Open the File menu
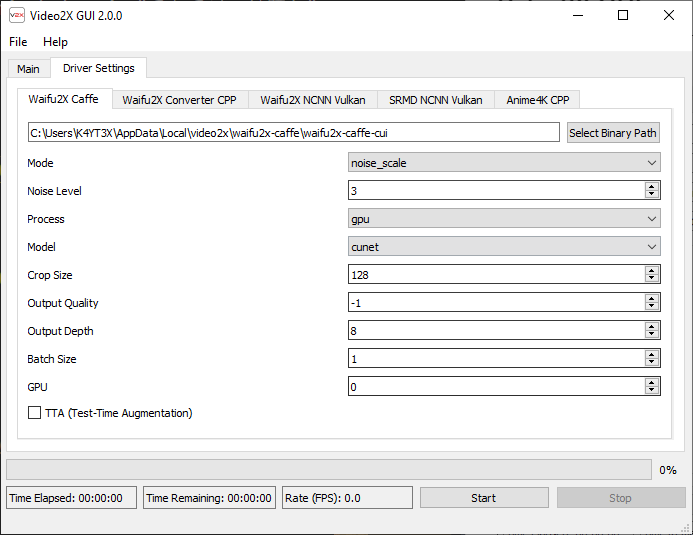Image resolution: width=693 pixels, height=535 pixels. [18, 42]
